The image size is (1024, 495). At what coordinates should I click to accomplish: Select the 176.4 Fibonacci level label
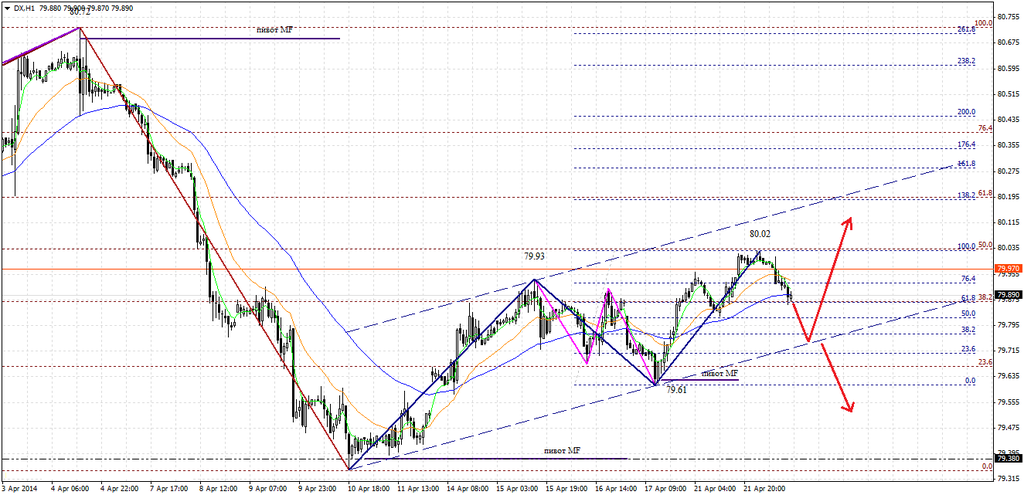coord(967,144)
